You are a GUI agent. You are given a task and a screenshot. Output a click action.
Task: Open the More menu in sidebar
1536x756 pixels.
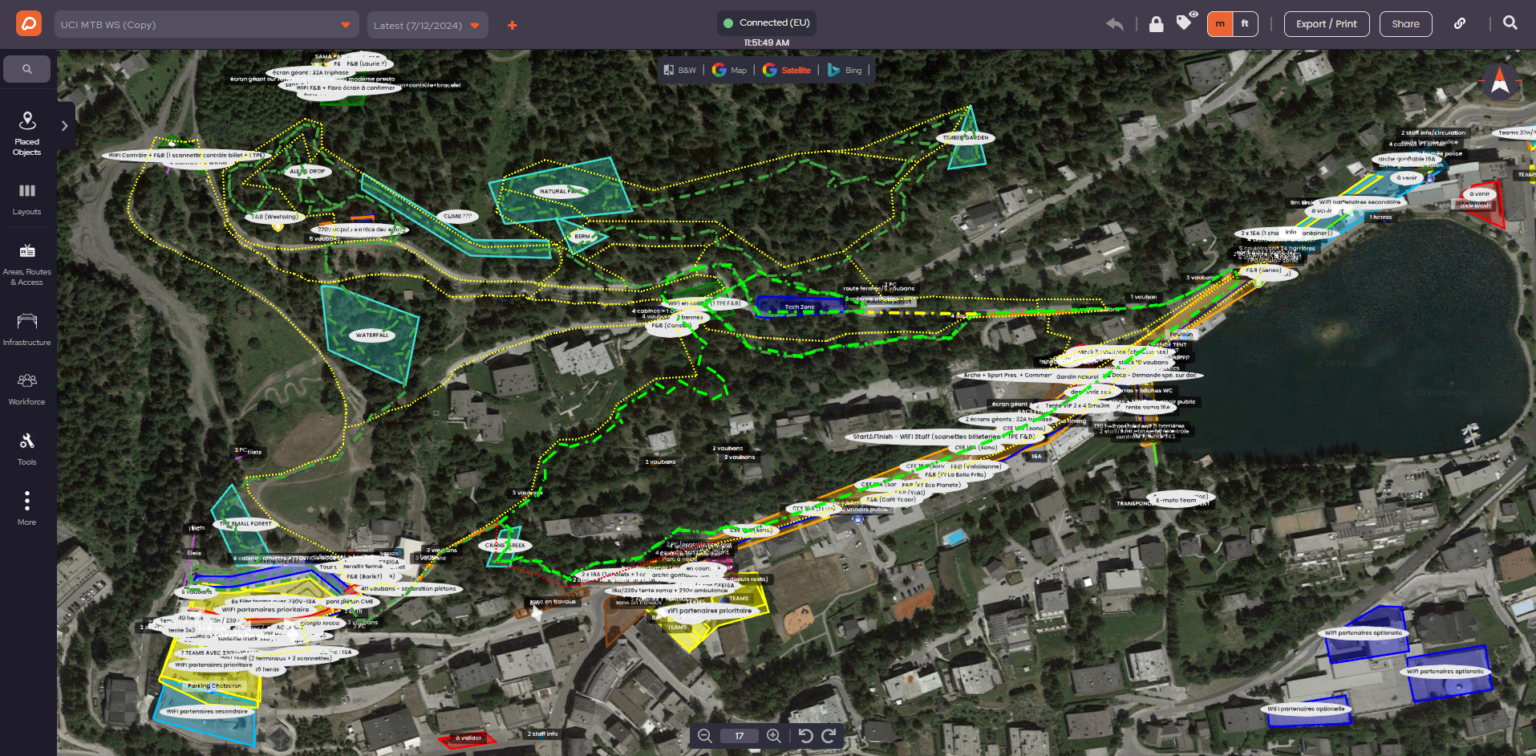(27, 509)
